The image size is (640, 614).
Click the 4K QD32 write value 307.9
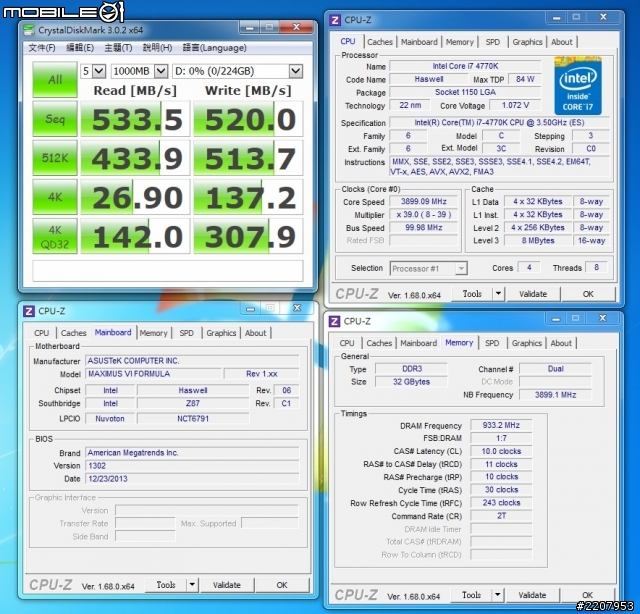[x=248, y=236]
